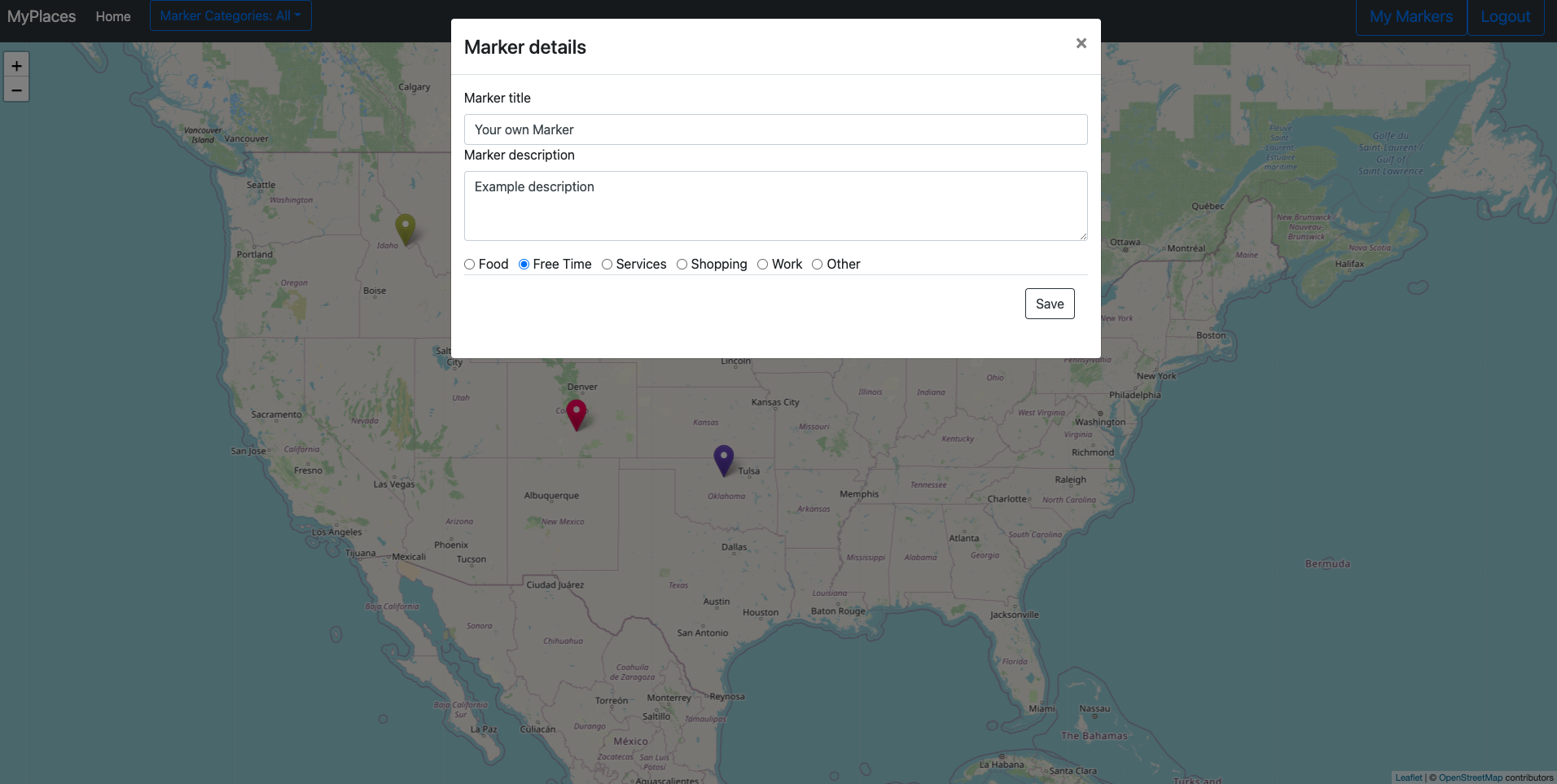
Task: Click the olive green marker in Idaho
Action: click(x=406, y=229)
